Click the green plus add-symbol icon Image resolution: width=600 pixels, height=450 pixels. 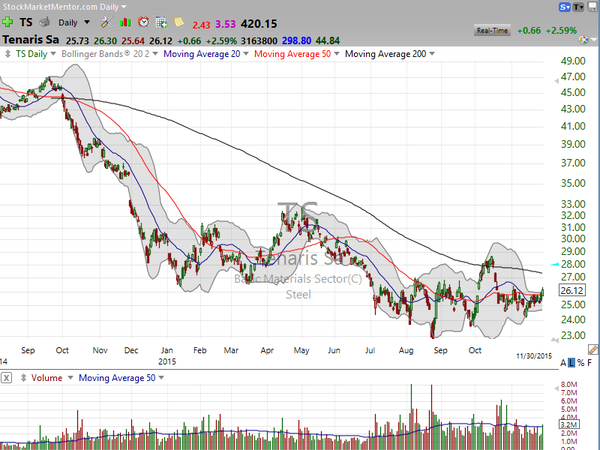pos(7,22)
